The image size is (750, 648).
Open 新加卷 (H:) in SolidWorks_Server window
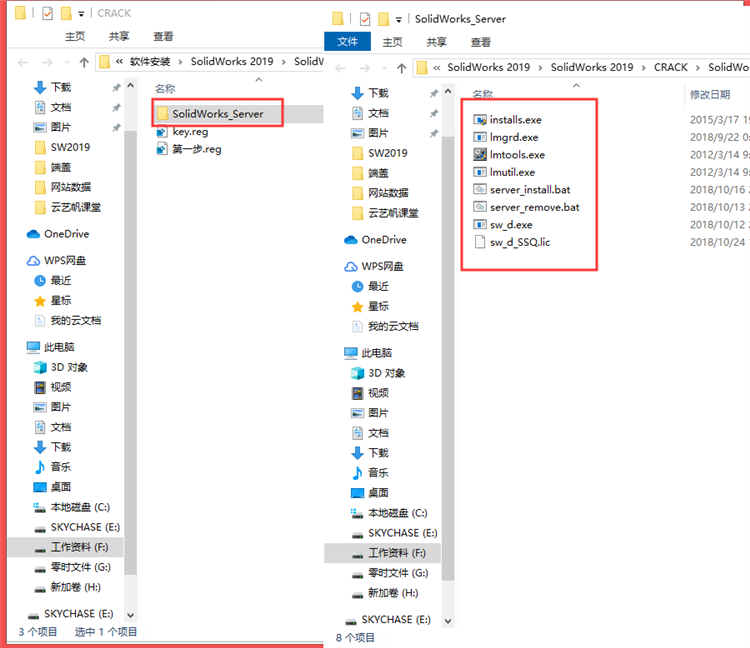coord(385,593)
